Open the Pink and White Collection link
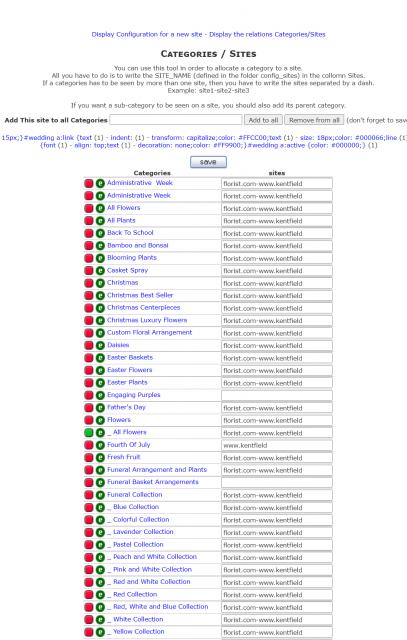Image resolution: width=407 pixels, height=640 pixels. click(x=152, y=569)
